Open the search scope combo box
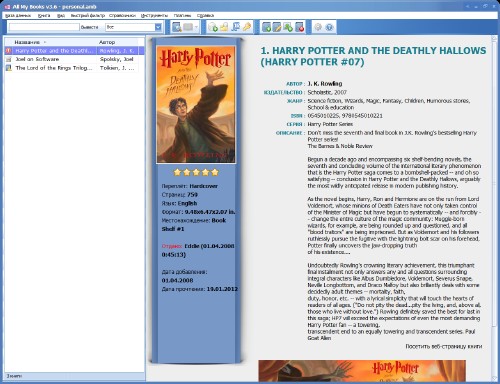500x384 pixels. coord(134,27)
